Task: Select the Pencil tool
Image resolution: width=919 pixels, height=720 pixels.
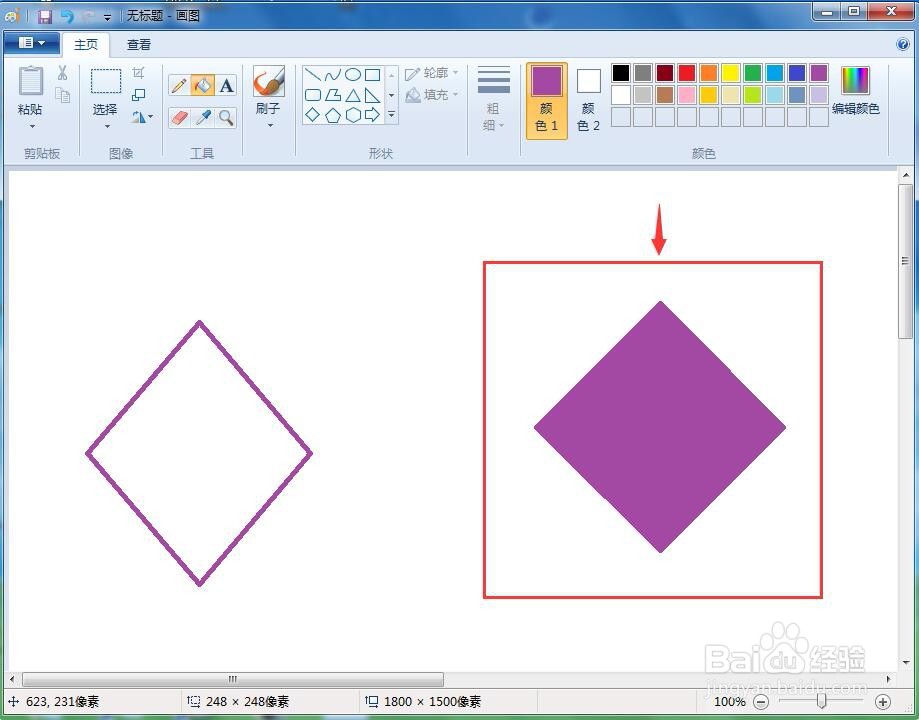Action: pyautogui.click(x=179, y=86)
